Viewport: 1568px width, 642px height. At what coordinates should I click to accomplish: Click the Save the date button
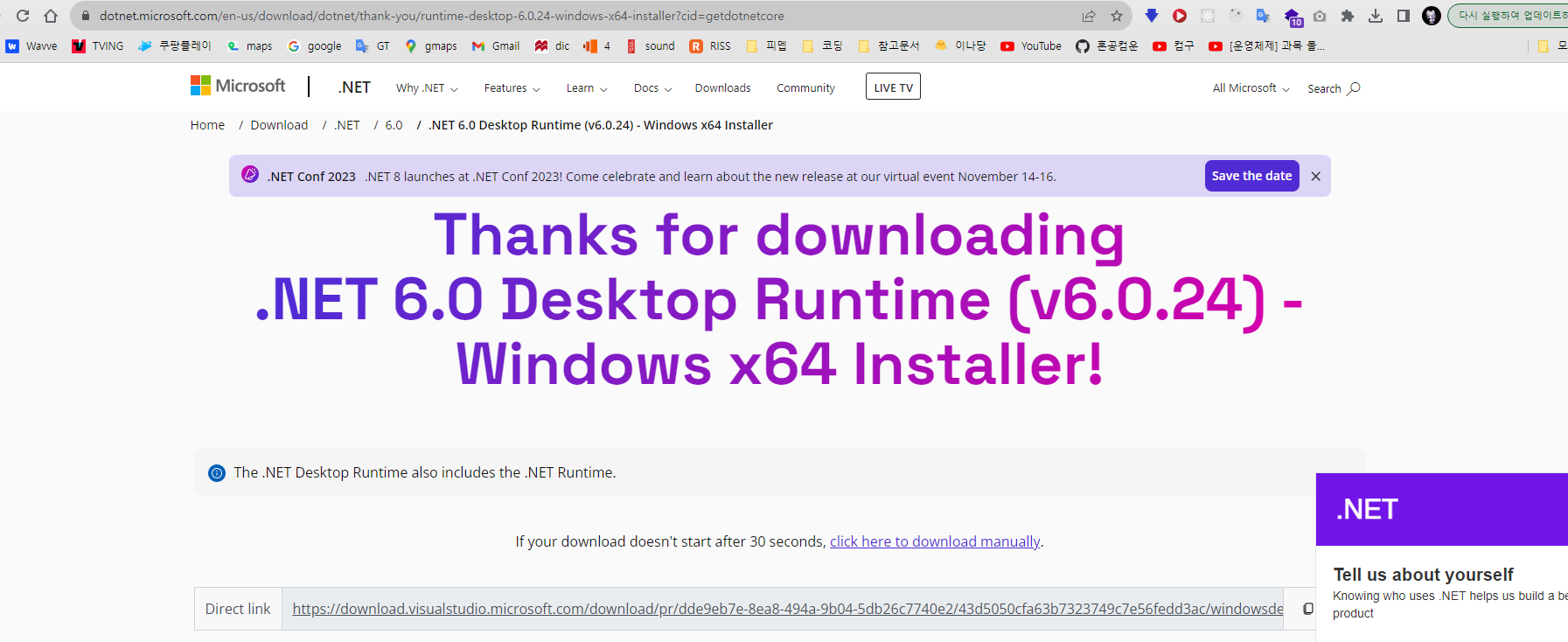pos(1251,176)
